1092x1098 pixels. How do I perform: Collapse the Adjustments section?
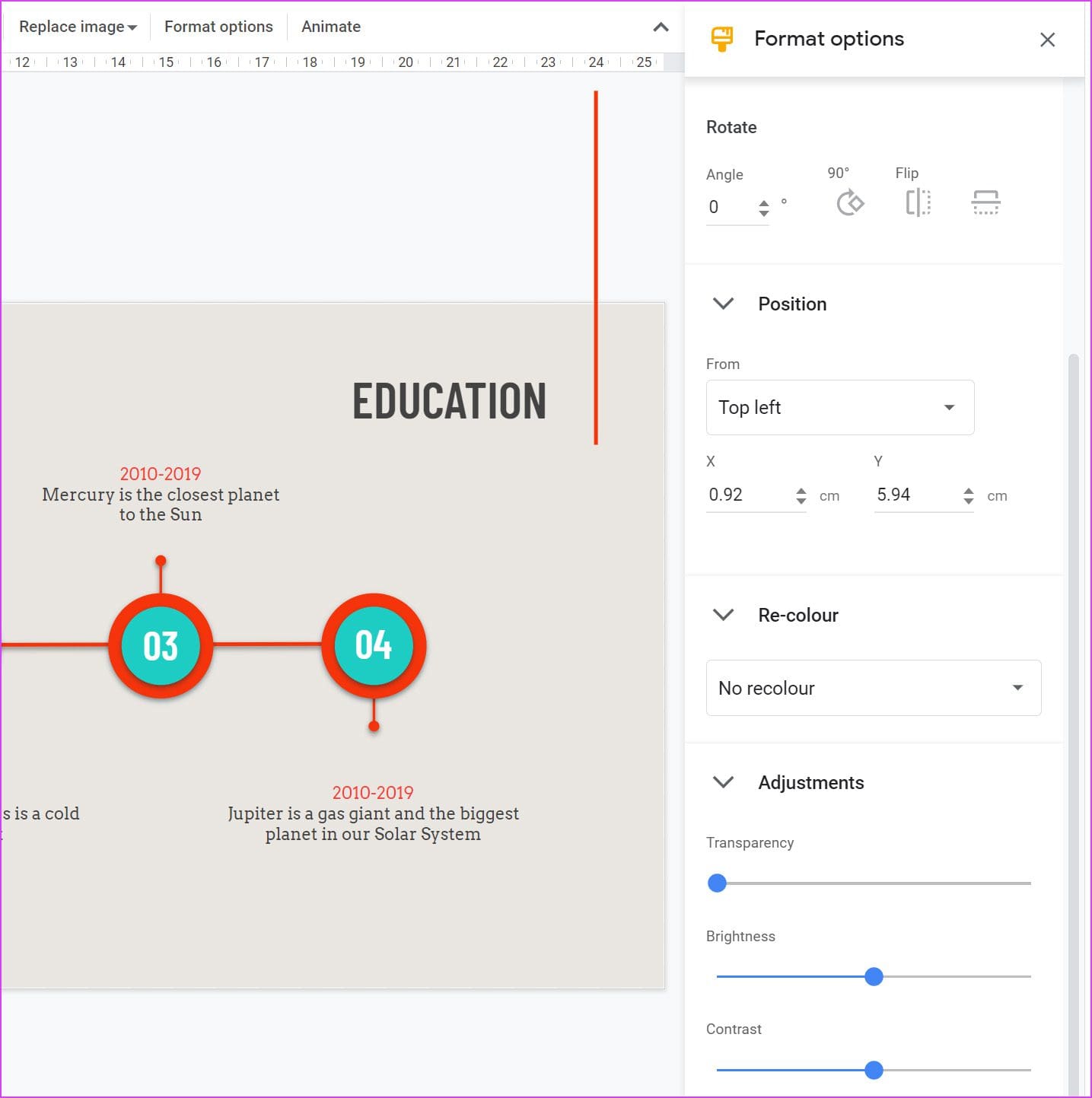(x=723, y=782)
